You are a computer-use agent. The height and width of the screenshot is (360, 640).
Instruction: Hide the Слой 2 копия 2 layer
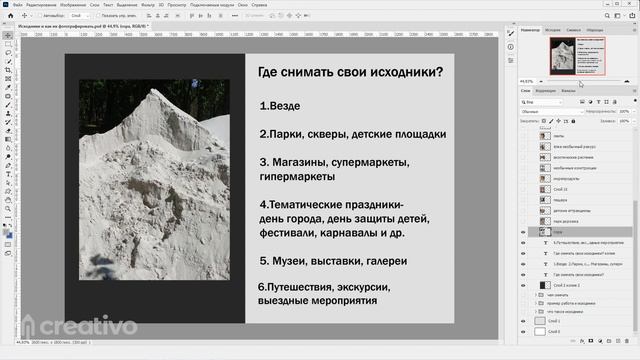click(523, 285)
